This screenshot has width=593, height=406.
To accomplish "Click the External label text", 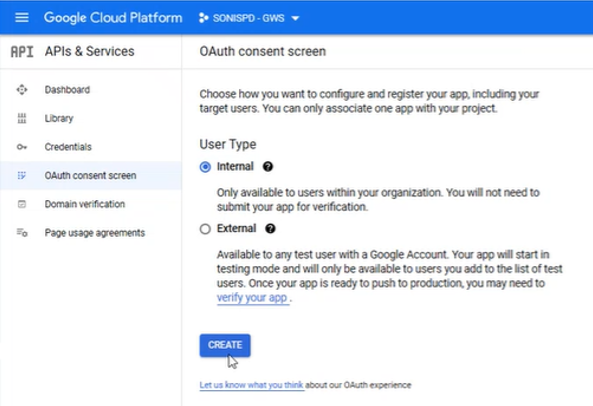I will [236, 228].
